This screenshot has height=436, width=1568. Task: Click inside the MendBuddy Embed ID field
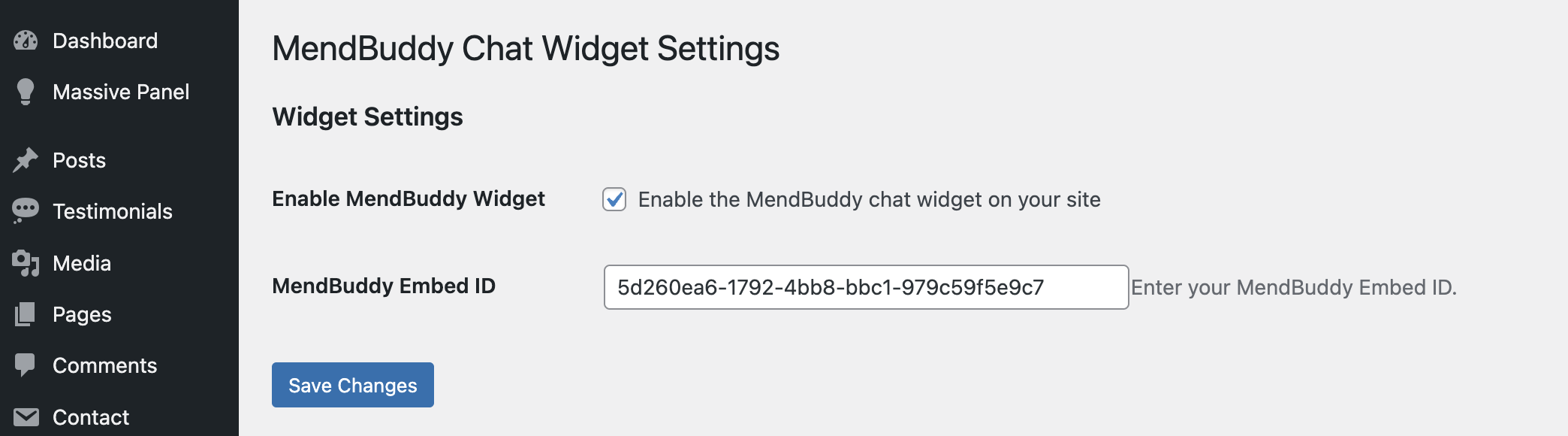click(x=864, y=287)
